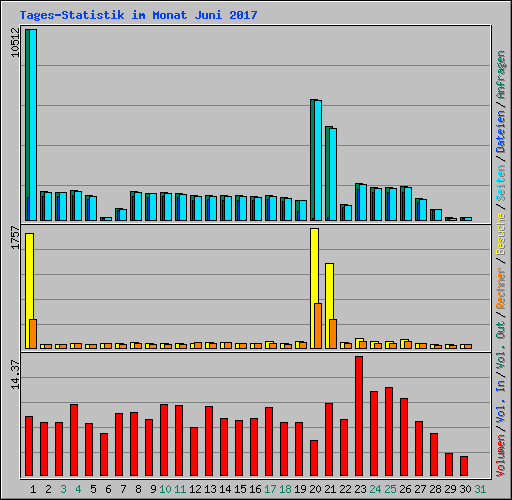Viewport: 512px width, 500px height.
Task: Click green day label 3
Action: [63, 489]
